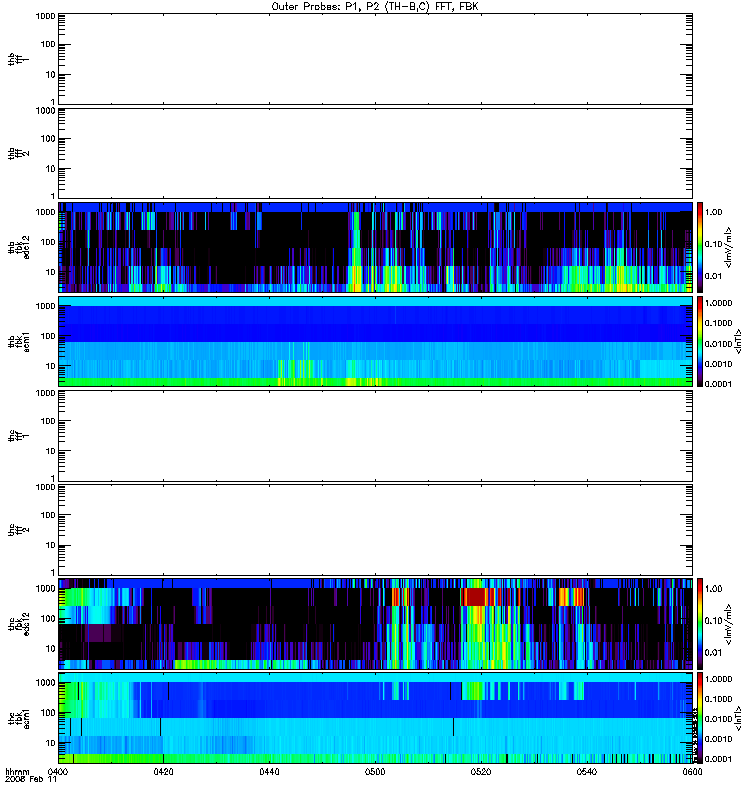The image size is (750, 800).
Task: Click the empty thc fff 1 plot panel
Action: pos(375,436)
